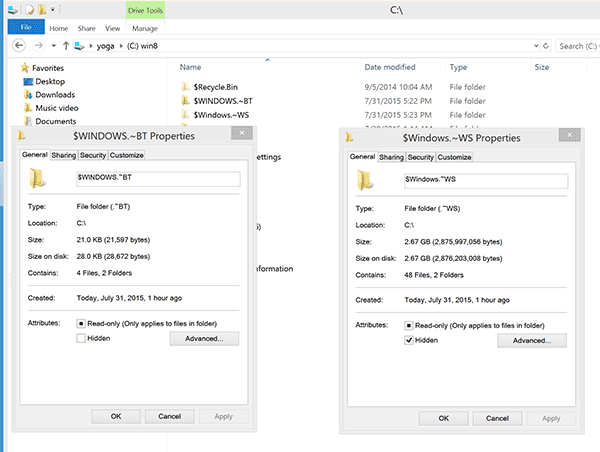Close the $WINDOWS.~BT Properties dialog
Viewport: 600px width, 452px height.
pyautogui.click(x=242, y=133)
